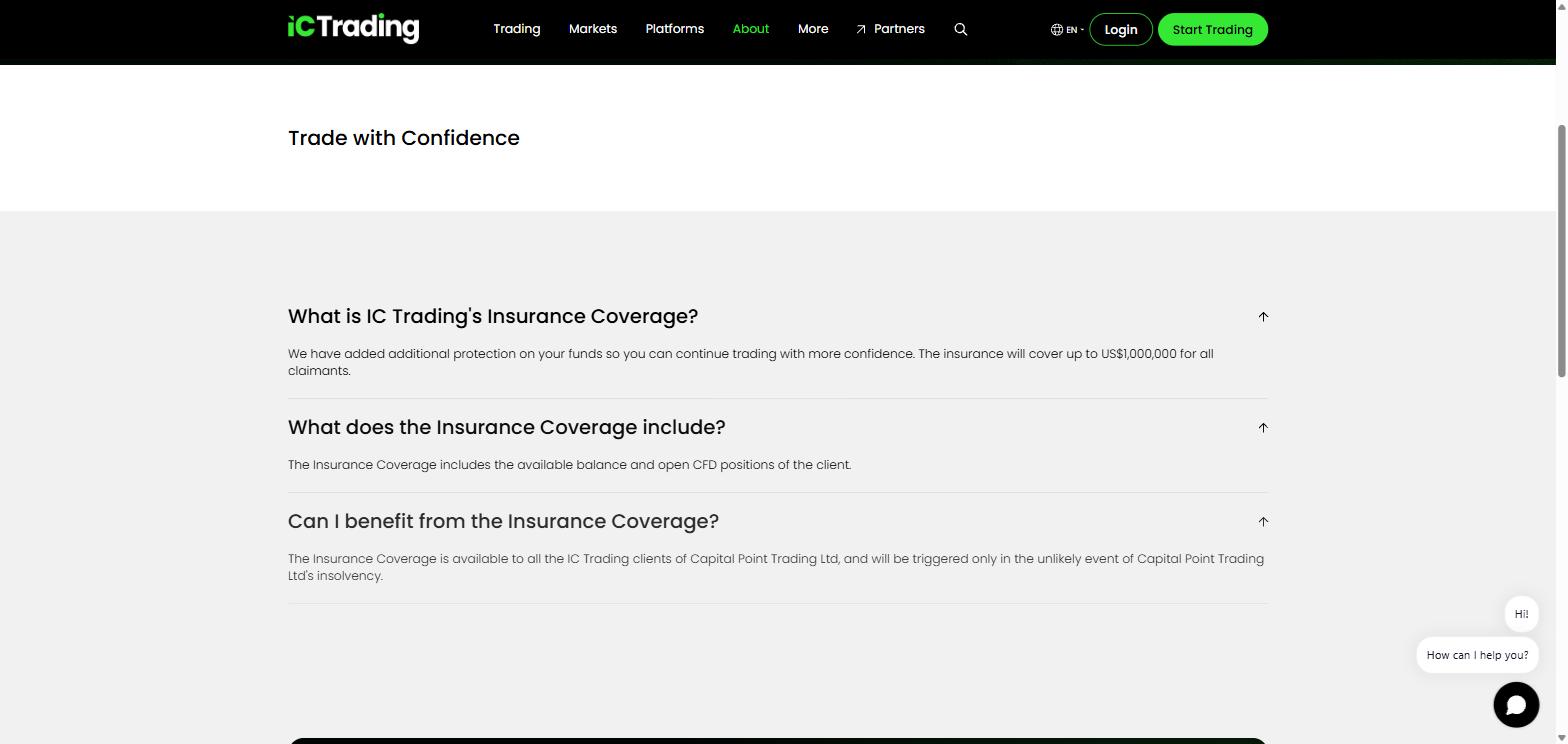Click the page vertical scrollbar thumb
This screenshot has width=1568, height=744.
click(1561, 251)
